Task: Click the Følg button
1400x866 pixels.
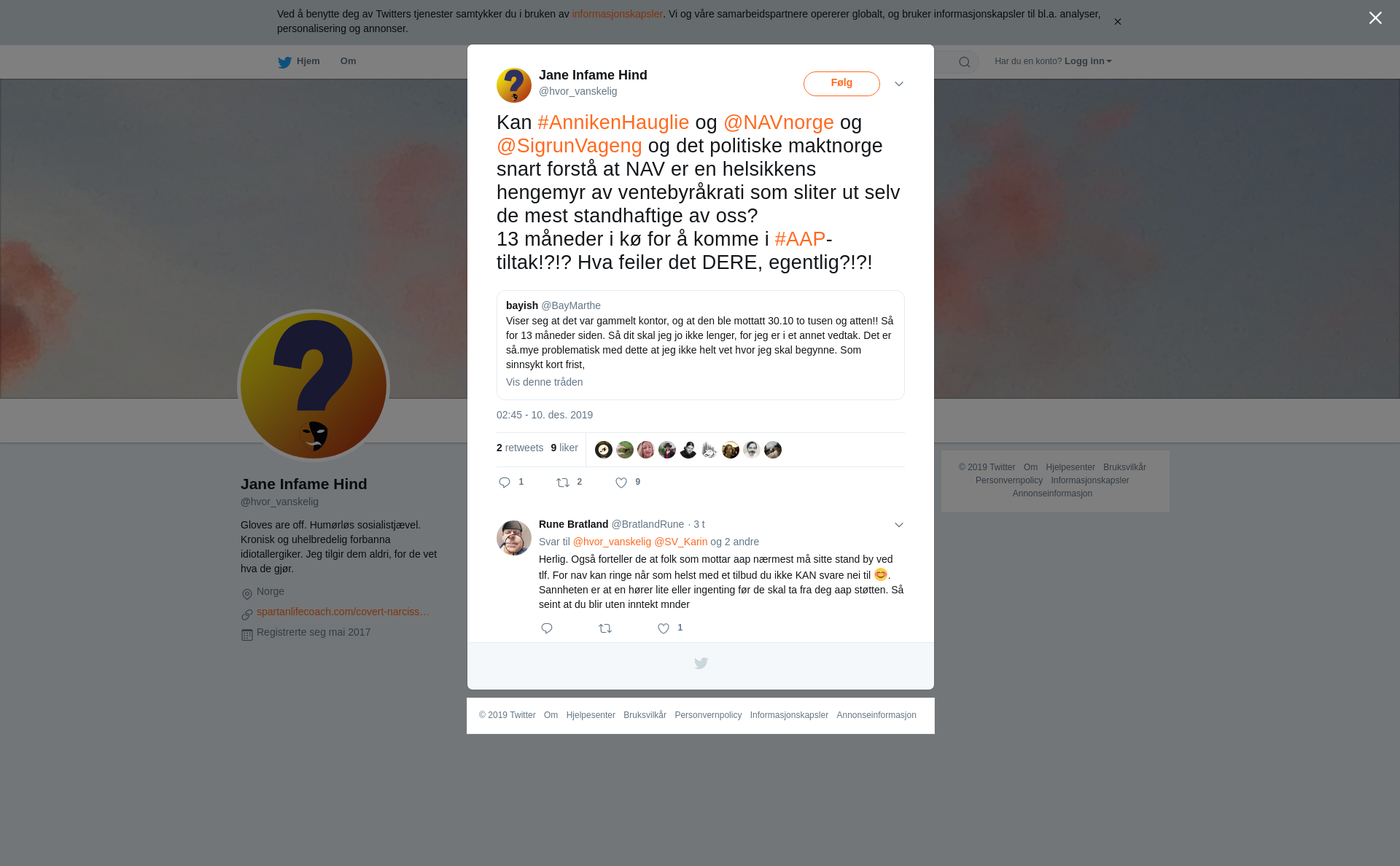Action: click(841, 83)
